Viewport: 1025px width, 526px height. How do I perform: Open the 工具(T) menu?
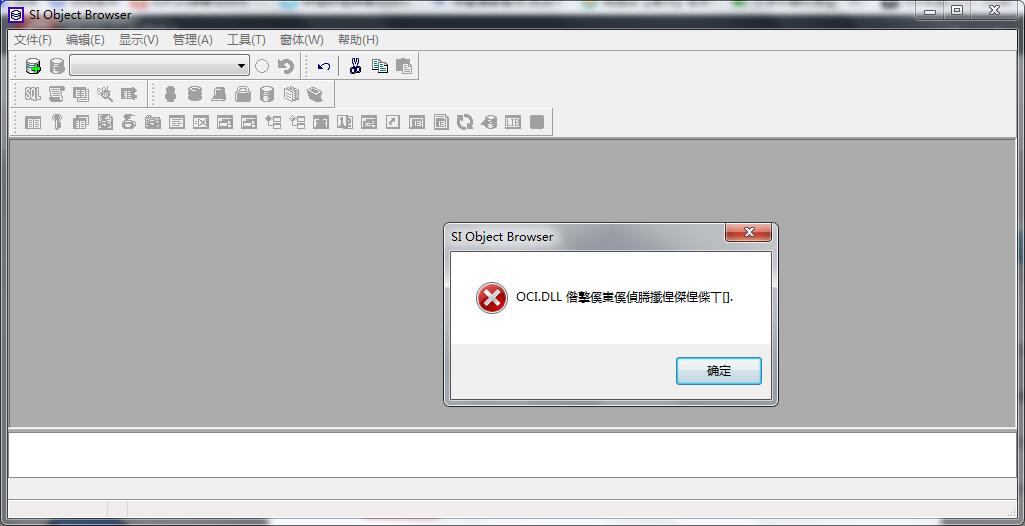(x=246, y=40)
